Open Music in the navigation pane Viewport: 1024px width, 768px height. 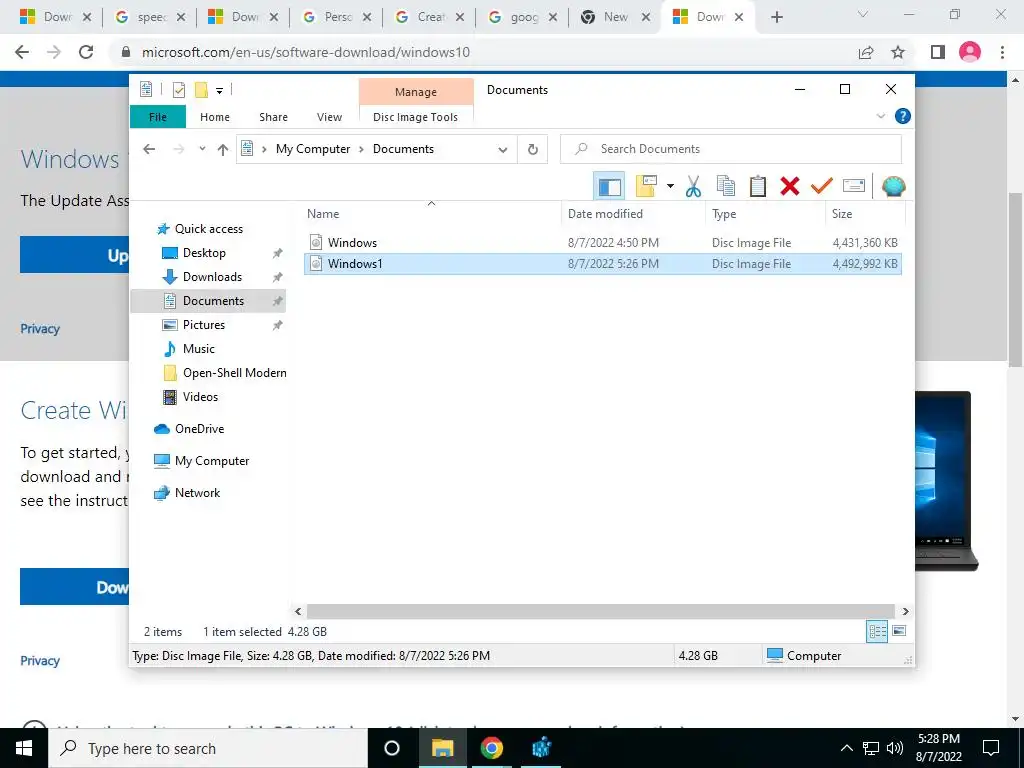pos(199,349)
